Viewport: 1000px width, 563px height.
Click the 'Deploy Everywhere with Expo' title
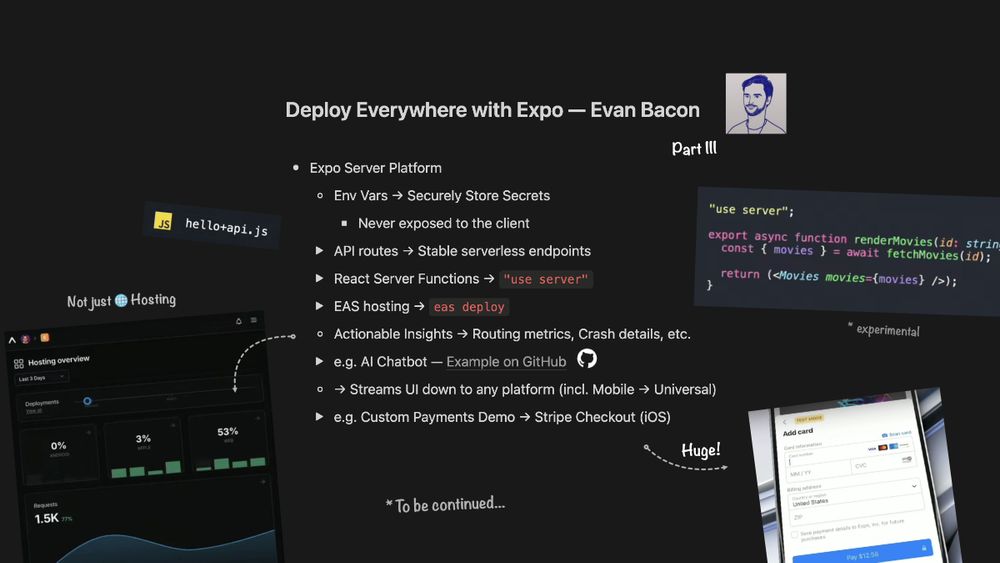click(492, 110)
